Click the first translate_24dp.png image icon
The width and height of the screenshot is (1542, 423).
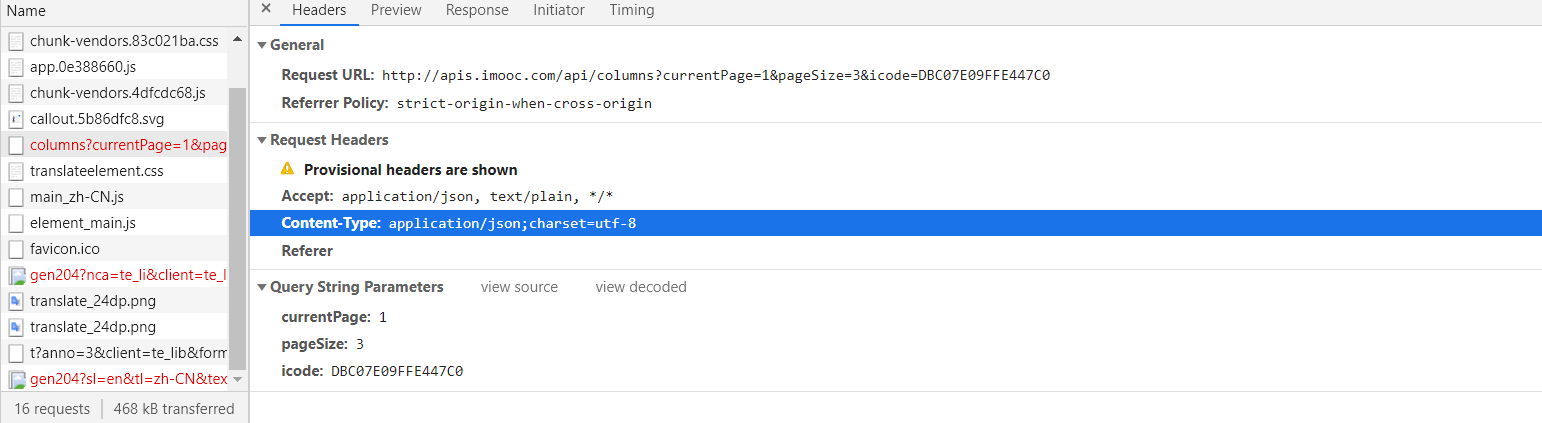coord(16,301)
